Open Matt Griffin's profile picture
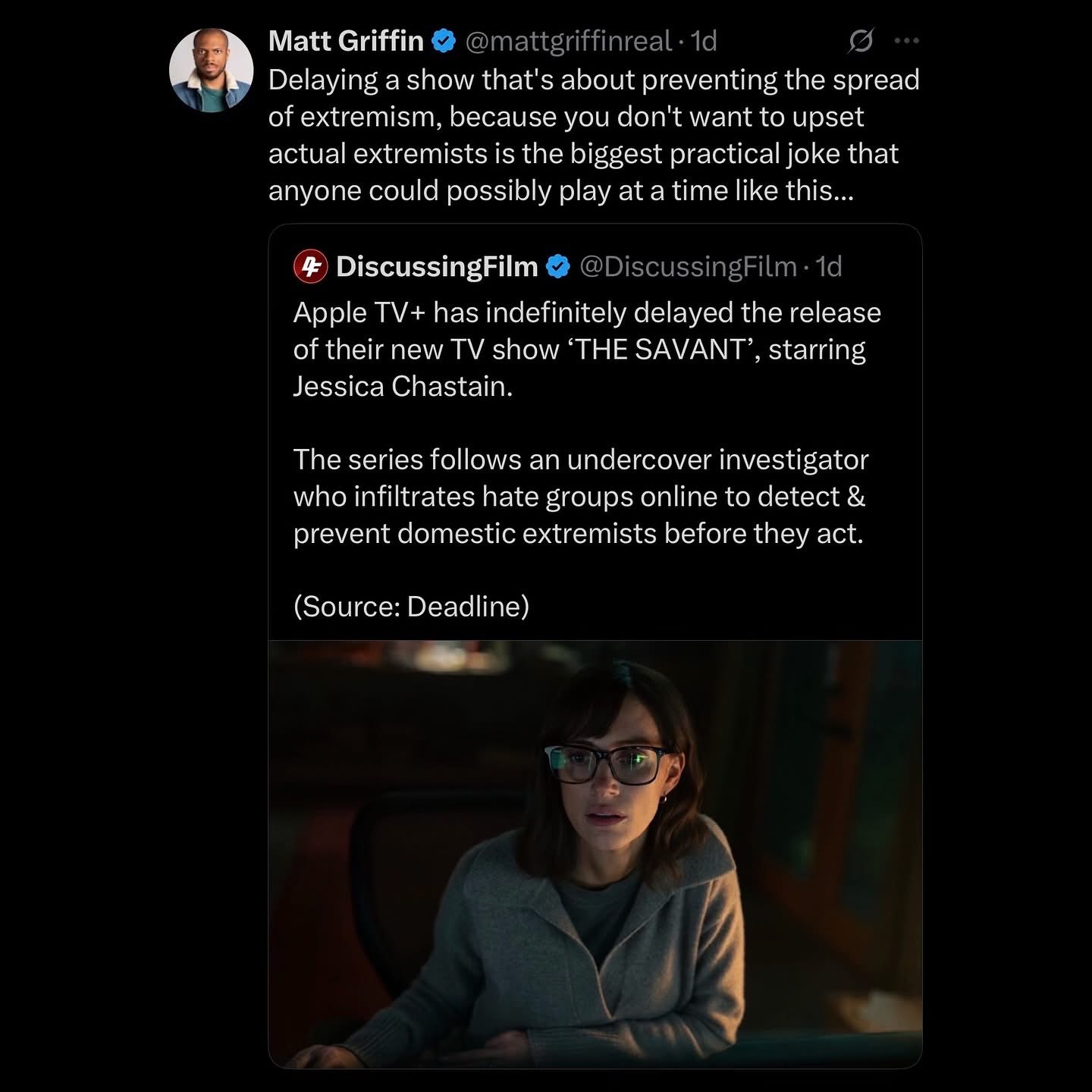 211,71
